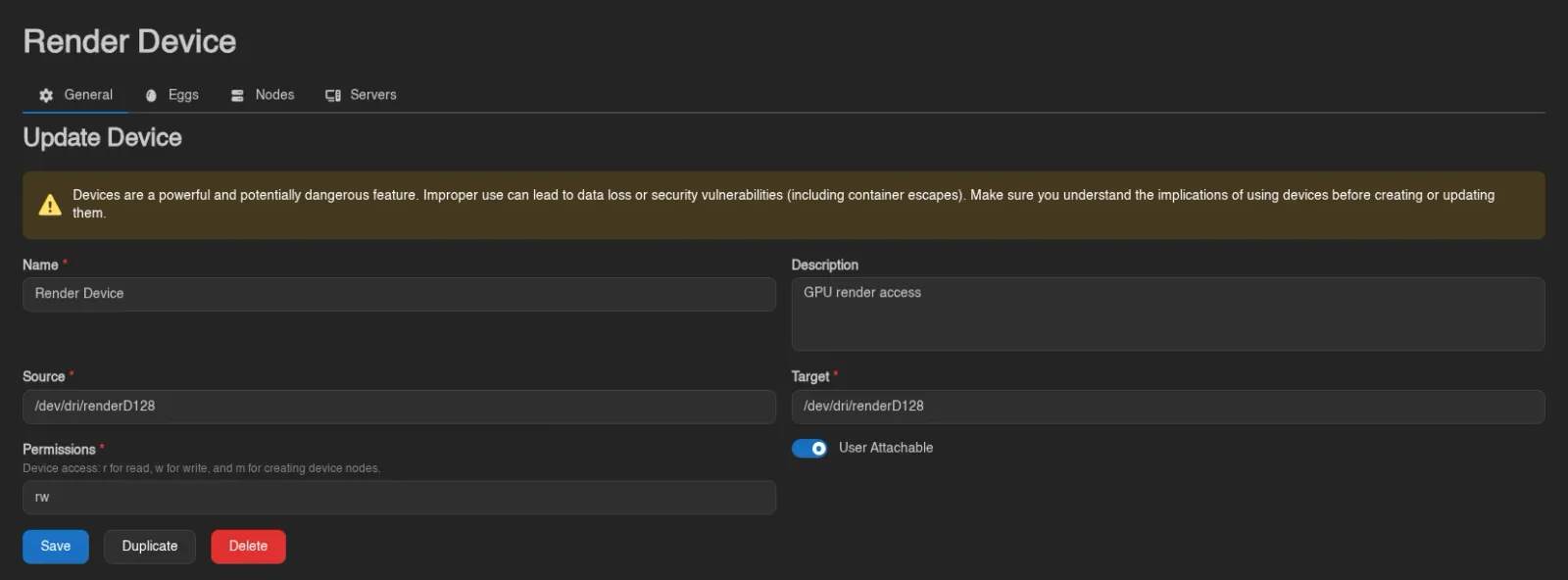The image size is (1568, 580).
Task: Focus the Description text area
Action: click(x=1168, y=314)
